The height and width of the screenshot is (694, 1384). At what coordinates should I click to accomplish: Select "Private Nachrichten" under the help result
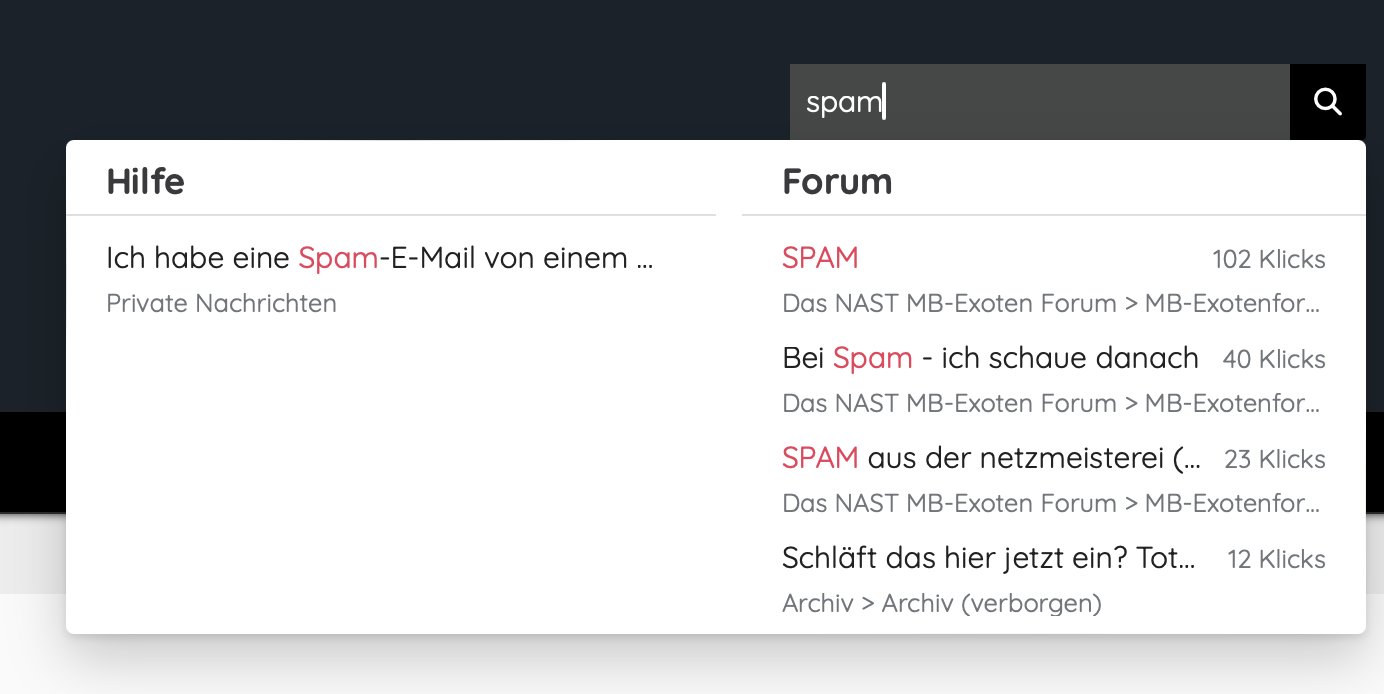point(221,303)
